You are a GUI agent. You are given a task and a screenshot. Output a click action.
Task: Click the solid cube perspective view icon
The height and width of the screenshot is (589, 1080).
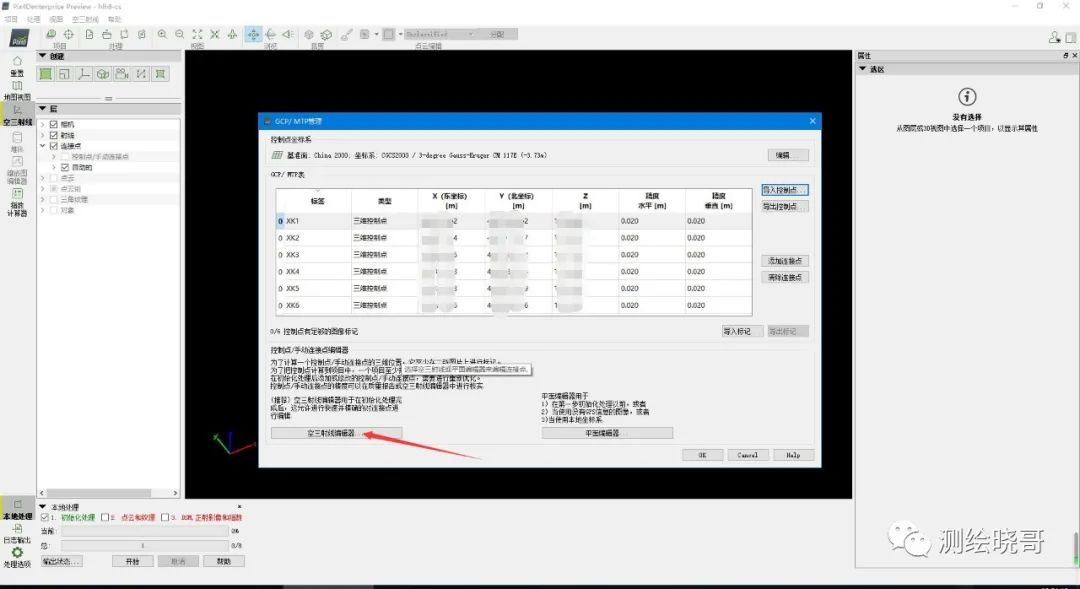309,34
